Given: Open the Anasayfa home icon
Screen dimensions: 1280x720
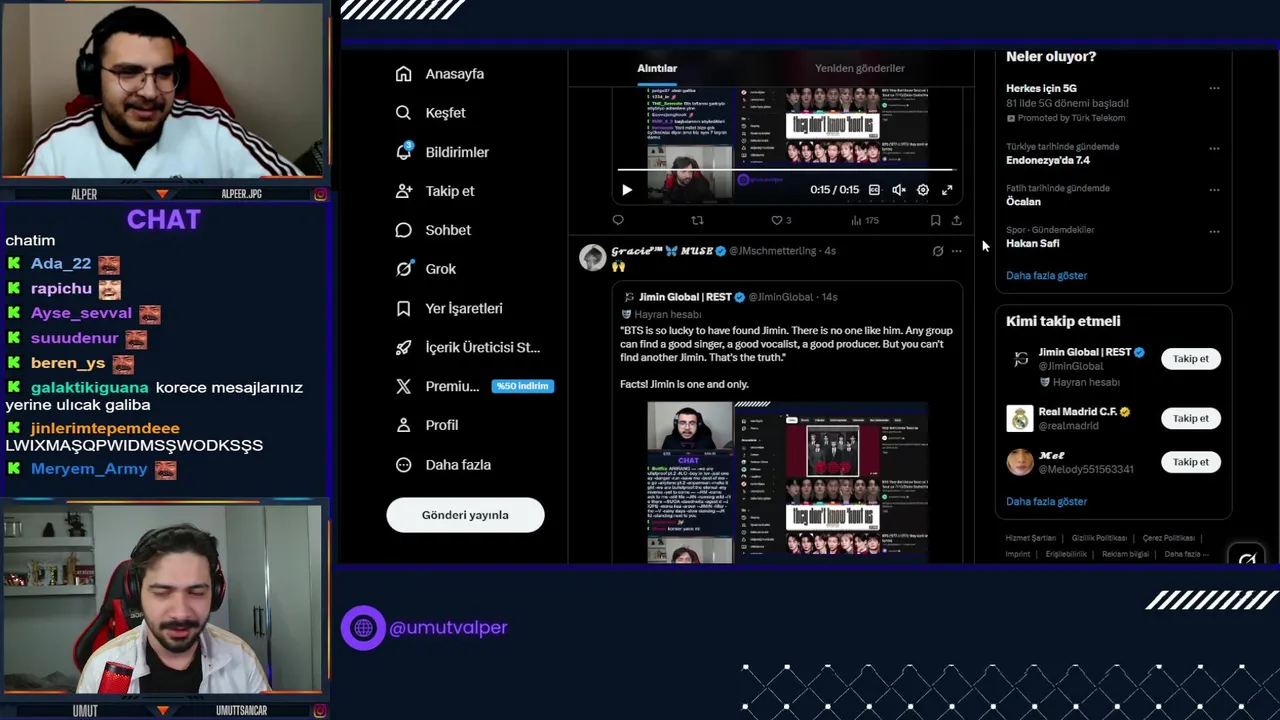Looking at the screenshot, I should [x=404, y=74].
